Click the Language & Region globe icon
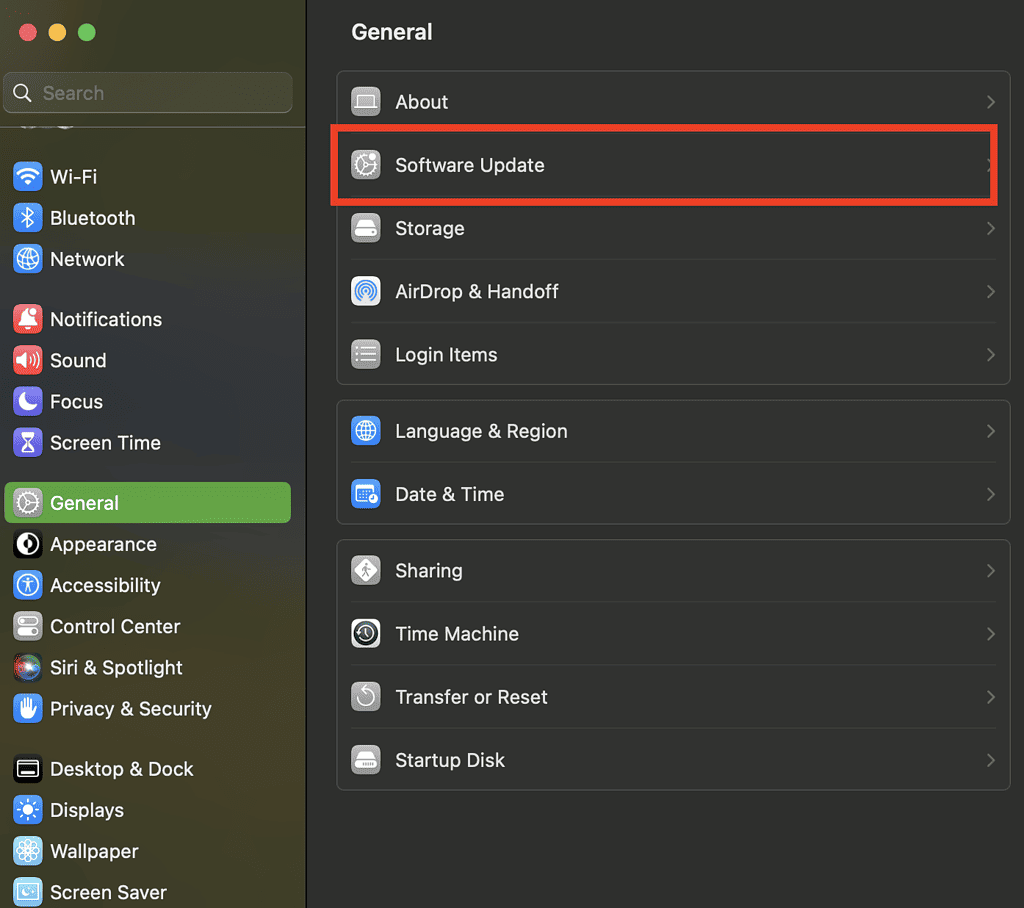Viewport: 1024px width, 908px height. click(366, 432)
